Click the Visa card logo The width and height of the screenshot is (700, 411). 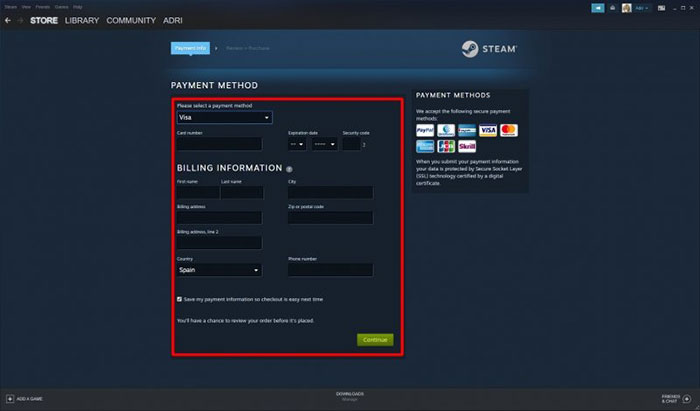tap(488, 130)
